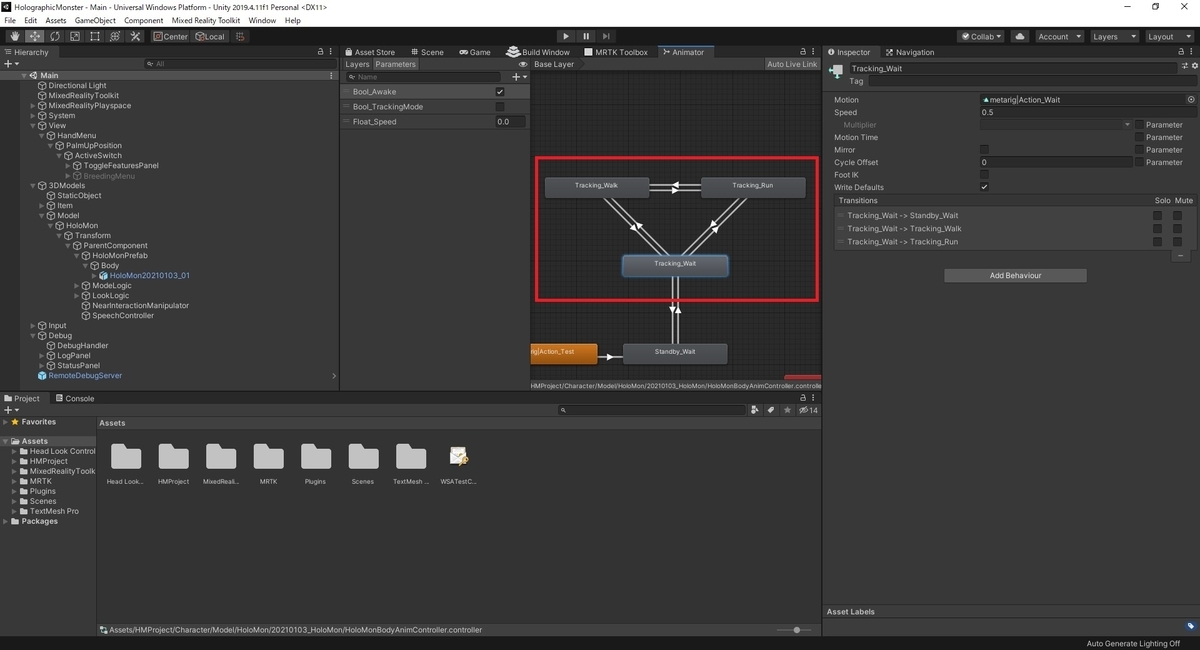Image resolution: width=1200 pixels, height=650 pixels.
Task: Search by type icon in Project
Action: pos(756,410)
